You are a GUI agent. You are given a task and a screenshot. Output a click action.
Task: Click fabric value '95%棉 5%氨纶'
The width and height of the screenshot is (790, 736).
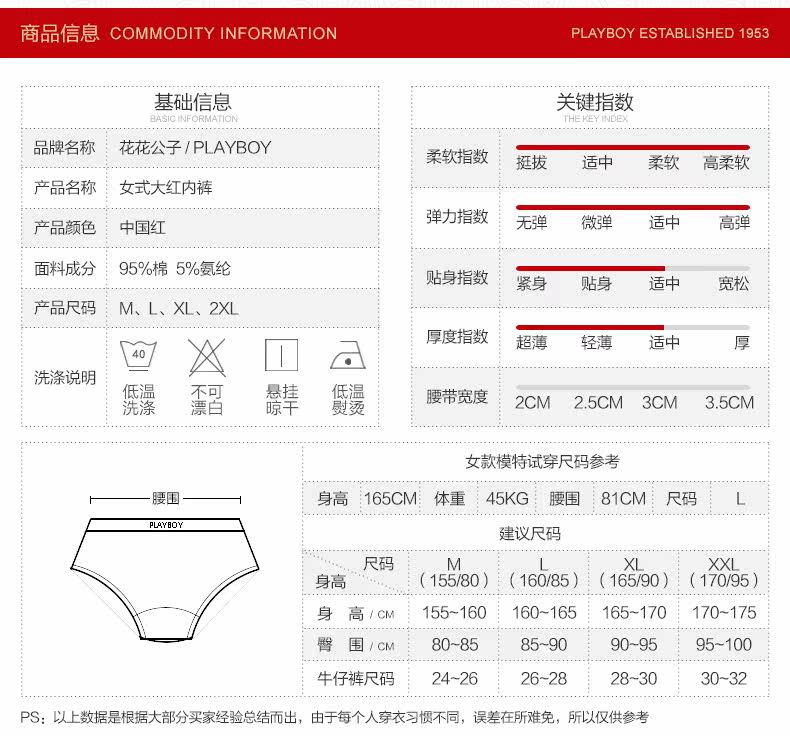pyautogui.click(x=175, y=269)
